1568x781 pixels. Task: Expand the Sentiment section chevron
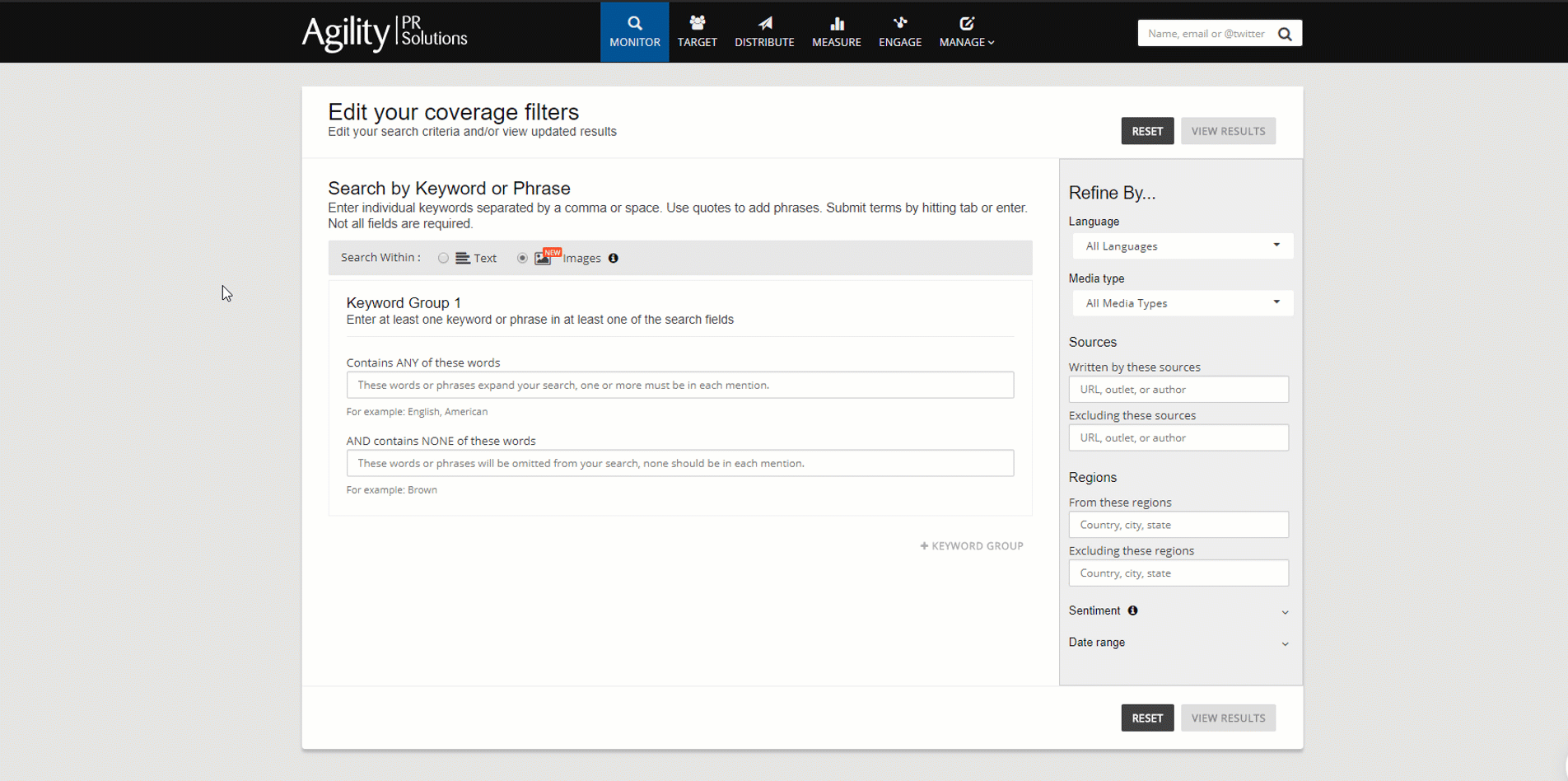pyautogui.click(x=1285, y=612)
